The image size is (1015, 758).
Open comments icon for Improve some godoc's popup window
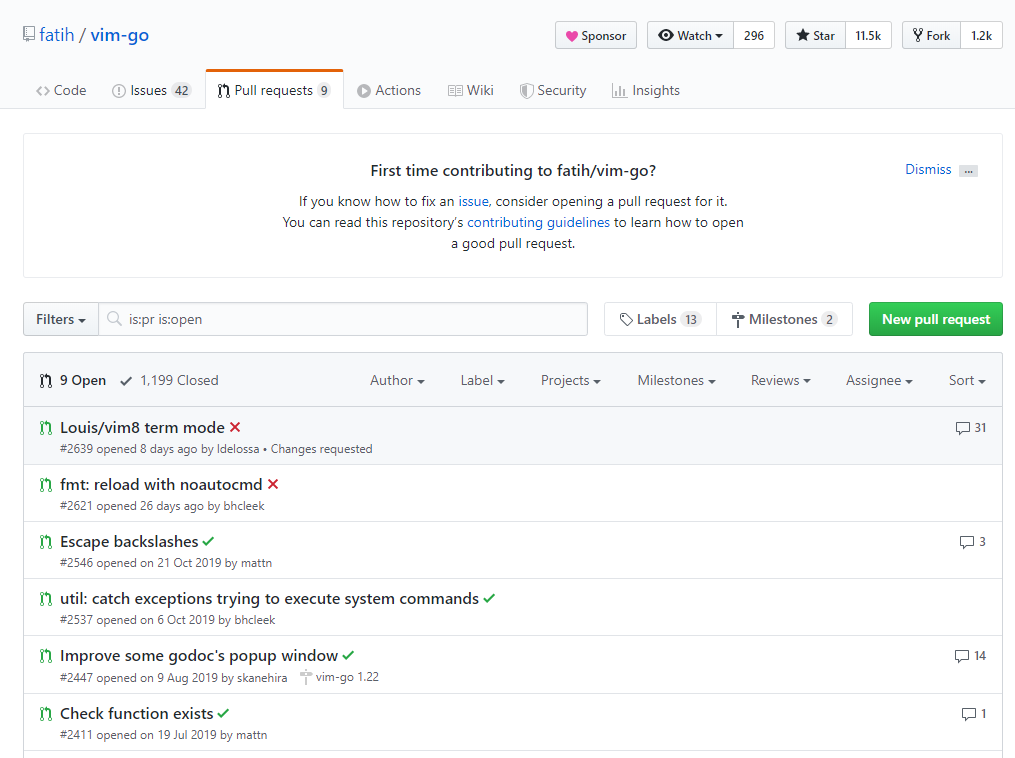962,656
